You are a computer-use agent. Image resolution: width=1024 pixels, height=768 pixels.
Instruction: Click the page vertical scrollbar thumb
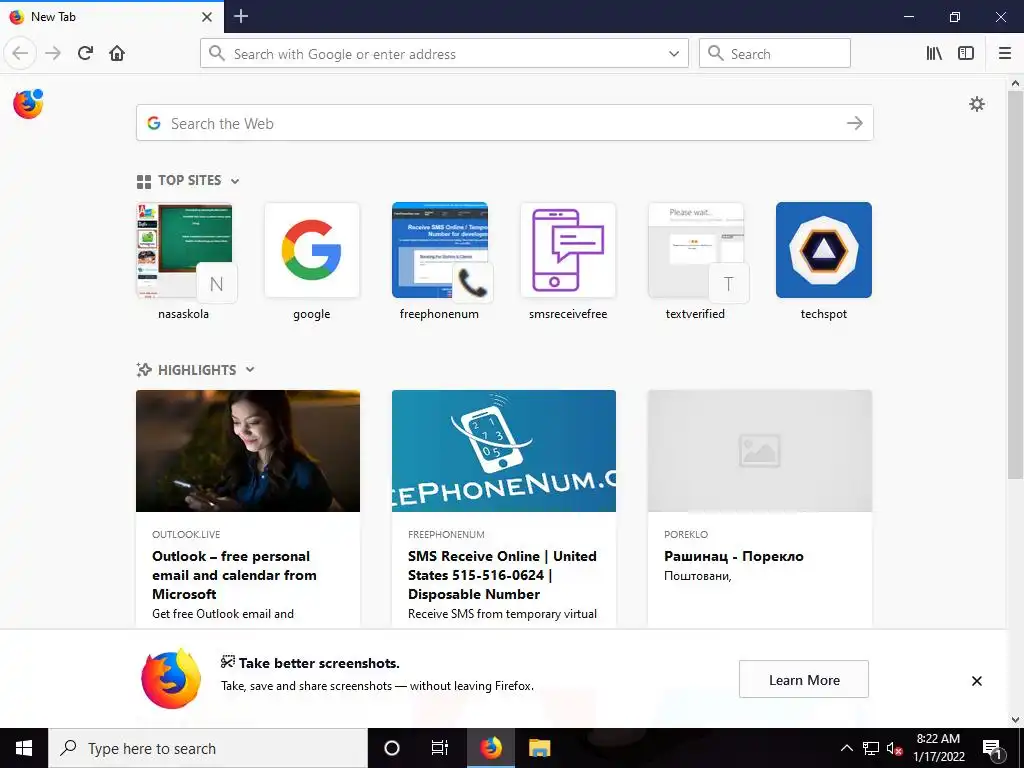click(x=1015, y=284)
